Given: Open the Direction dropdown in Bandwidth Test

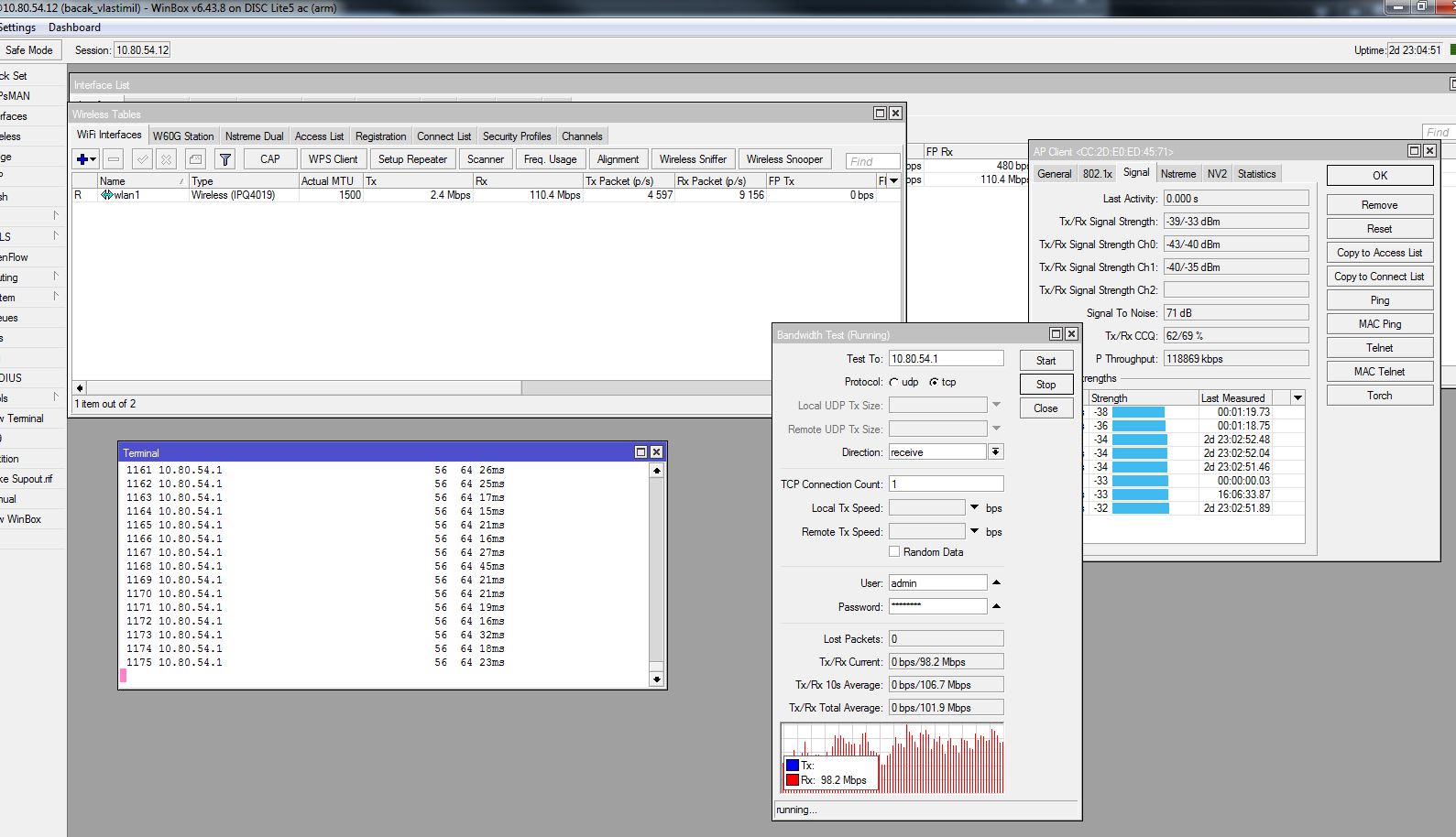Looking at the screenshot, I should point(995,452).
